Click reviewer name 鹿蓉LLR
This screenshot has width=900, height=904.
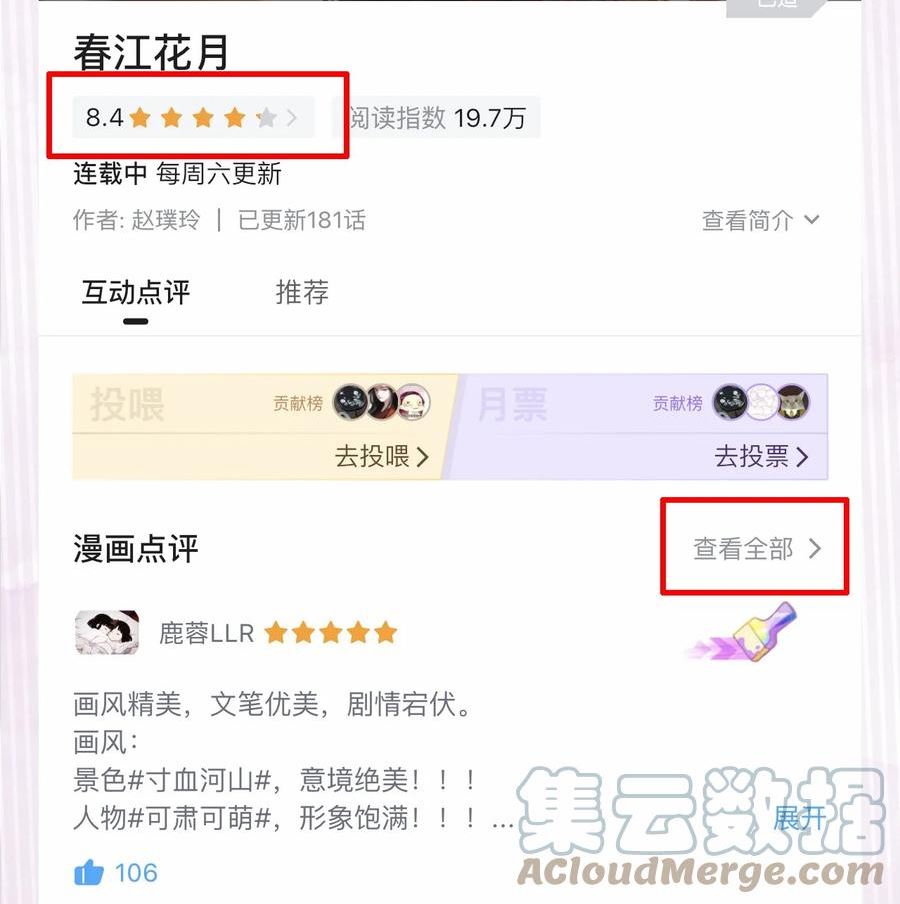206,633
